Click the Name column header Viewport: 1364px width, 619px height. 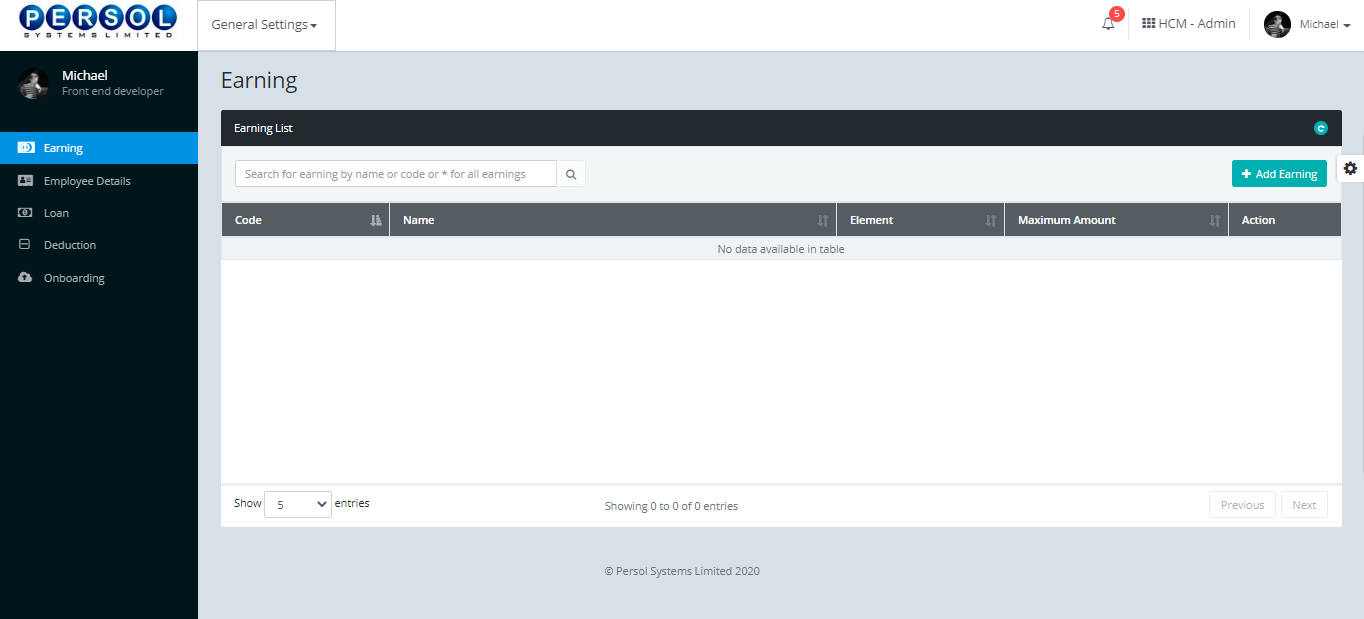613,220
